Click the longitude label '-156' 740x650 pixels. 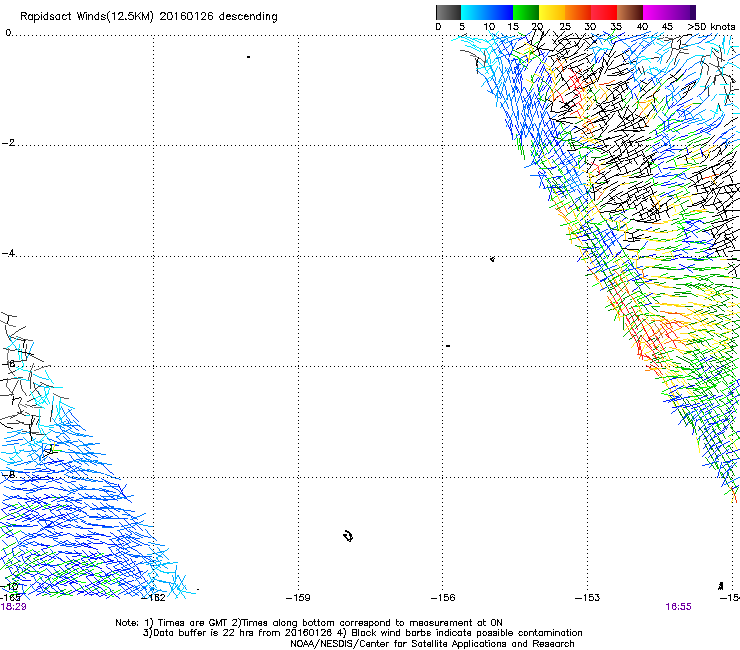point(443,598)
